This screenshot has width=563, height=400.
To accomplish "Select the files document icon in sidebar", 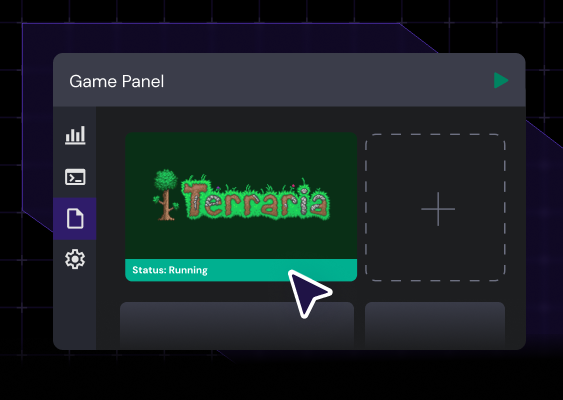I will (75, 218).
